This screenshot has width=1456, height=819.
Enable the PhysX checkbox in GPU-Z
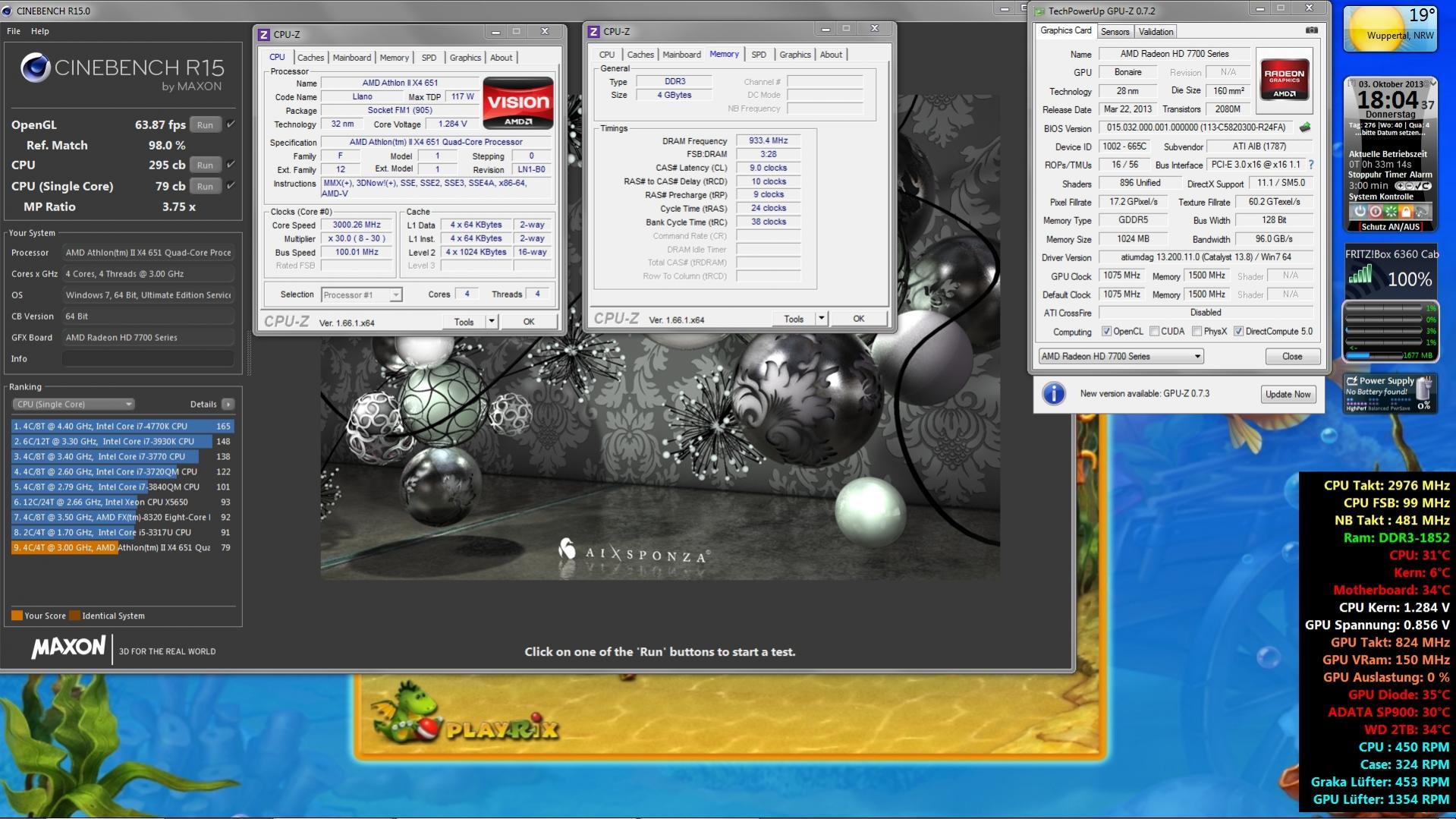click(x=1197, y=331)
